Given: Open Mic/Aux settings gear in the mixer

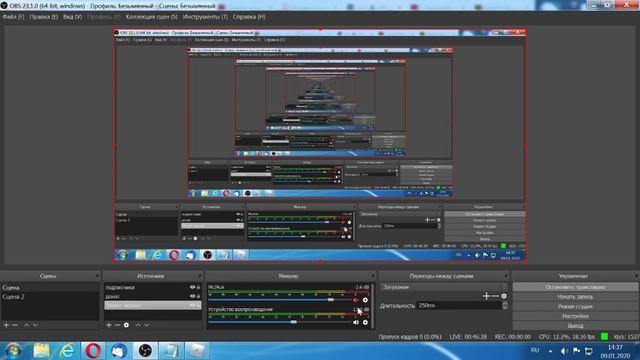Looking at the screenshot, I should (365, 300).
